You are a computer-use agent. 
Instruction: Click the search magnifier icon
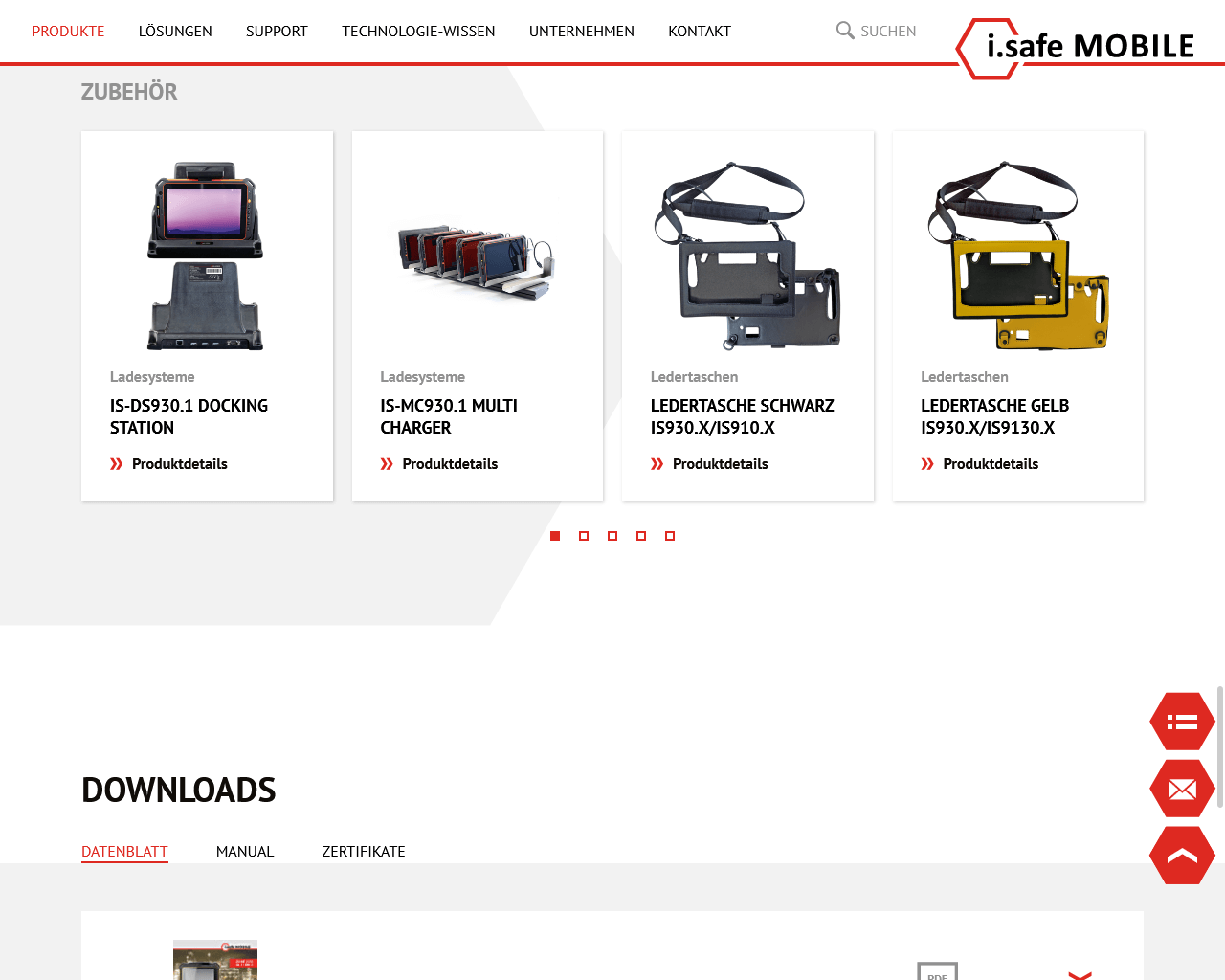[845, 31]
